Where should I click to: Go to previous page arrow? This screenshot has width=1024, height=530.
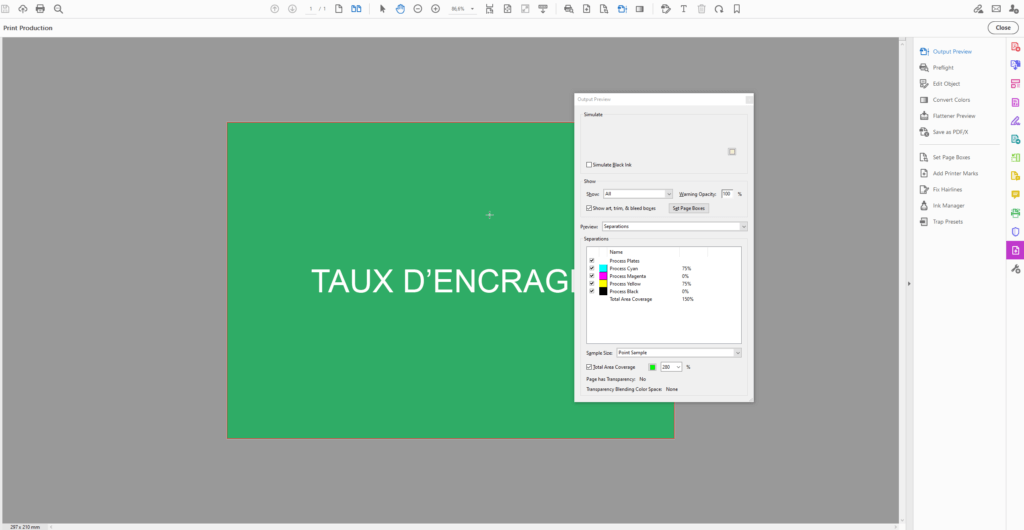(274, 9)
